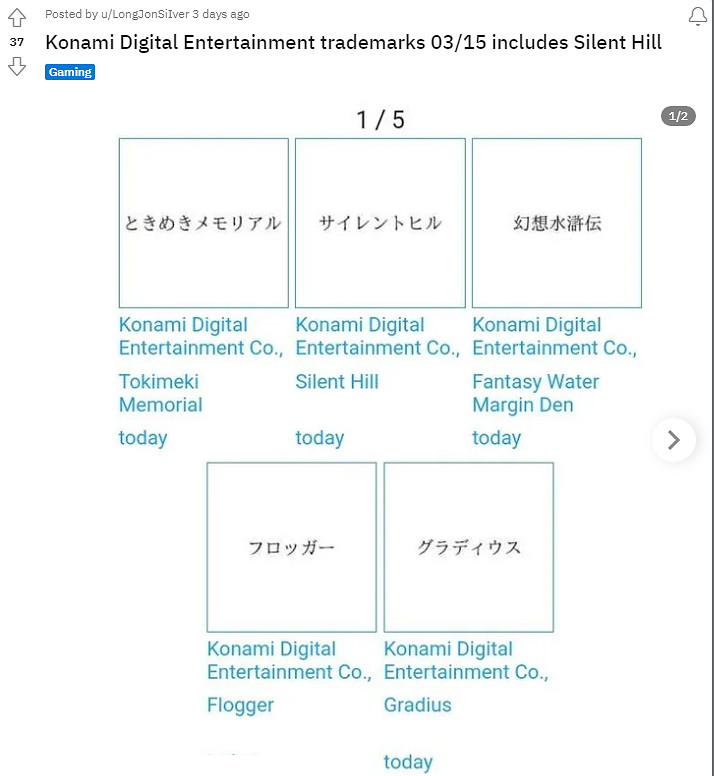
Task: Click Konami Digital Entertainment above Fantasy Water Margin
Action: (554, 336)
